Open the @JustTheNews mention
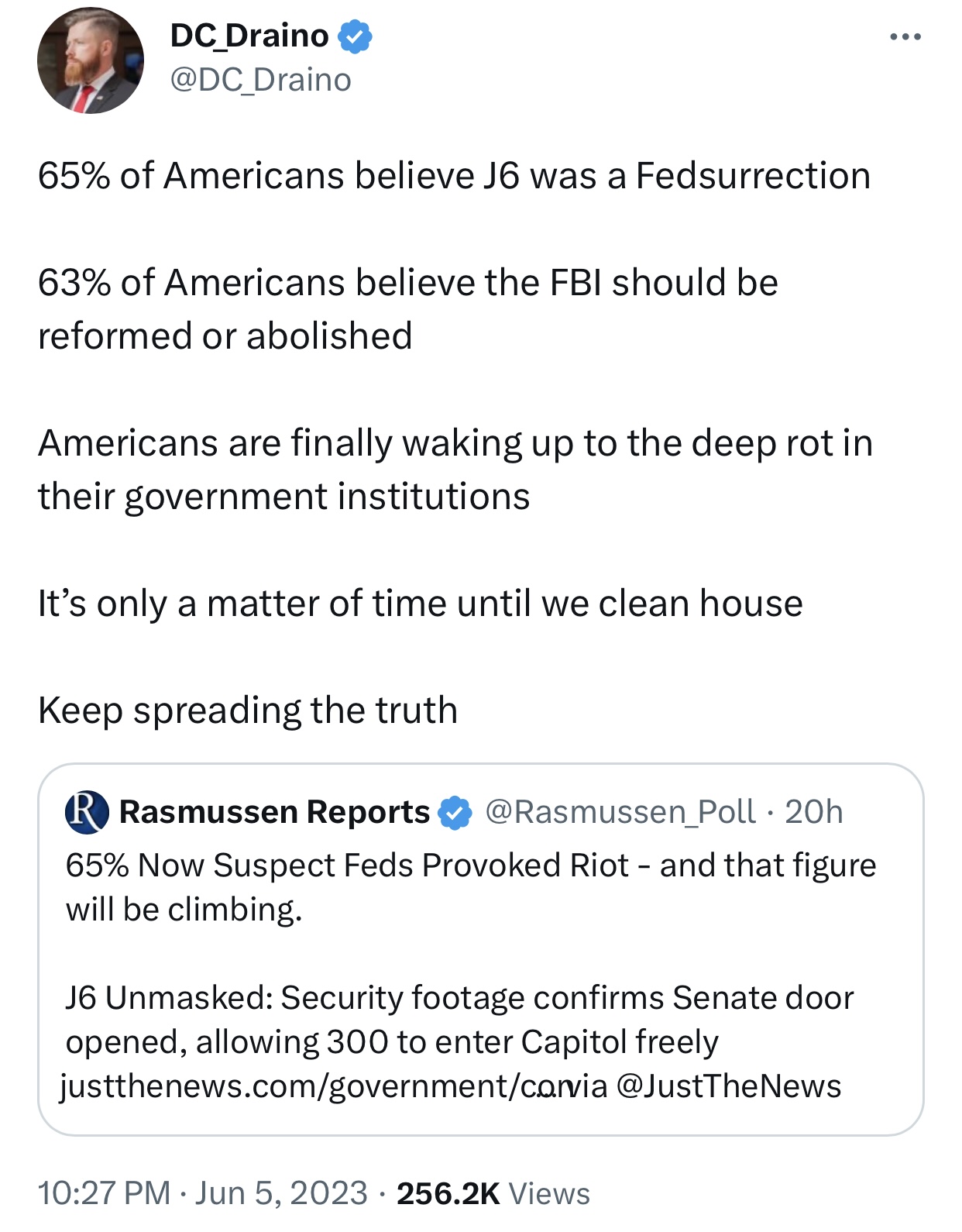Viewport: 962px width, 1232px height. (729, 1086)
